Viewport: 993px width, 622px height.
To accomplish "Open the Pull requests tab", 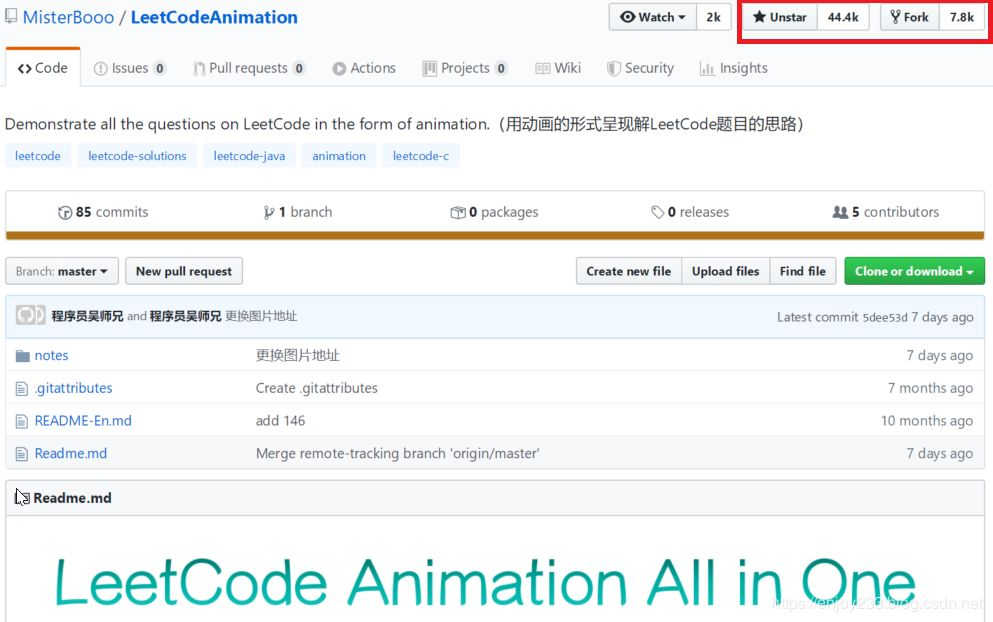I will (249, 68).
